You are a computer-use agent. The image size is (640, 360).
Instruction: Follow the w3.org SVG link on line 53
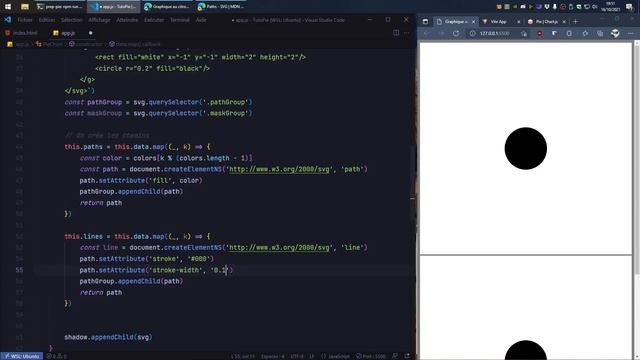(x=280, y=247)
